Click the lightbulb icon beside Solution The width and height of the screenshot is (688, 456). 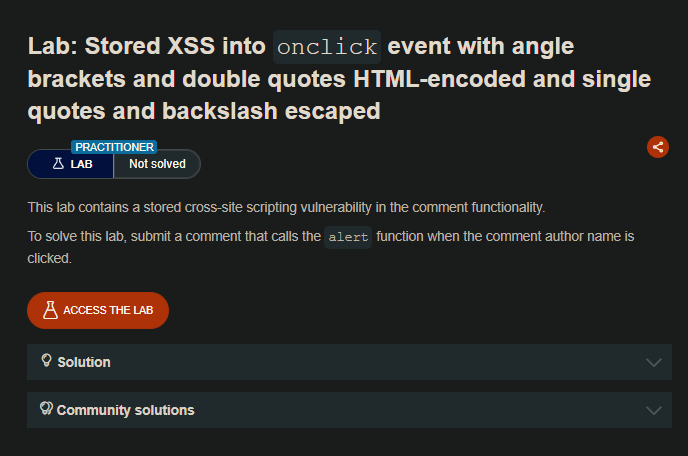tap(46, 361)
